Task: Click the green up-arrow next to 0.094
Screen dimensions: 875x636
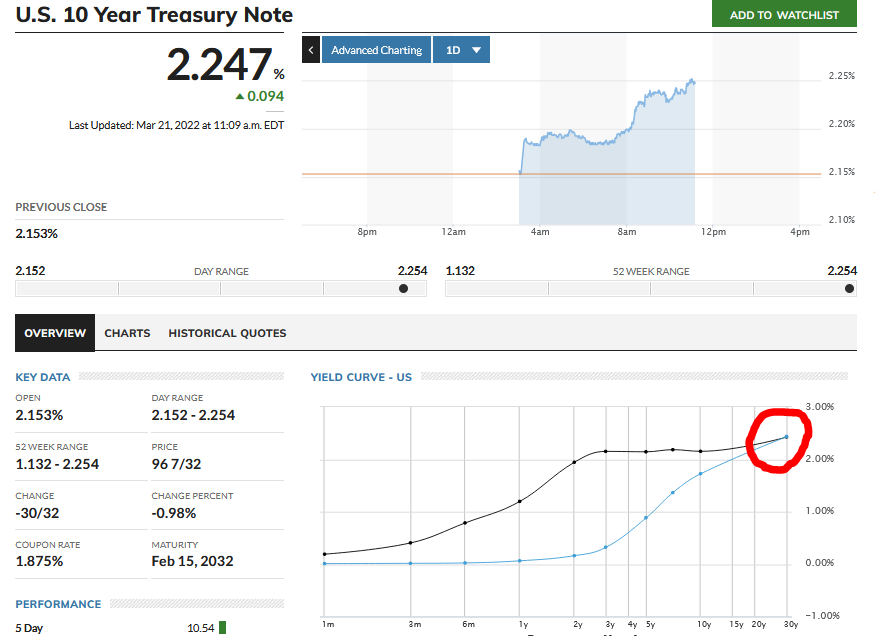Action: [240, 97]
